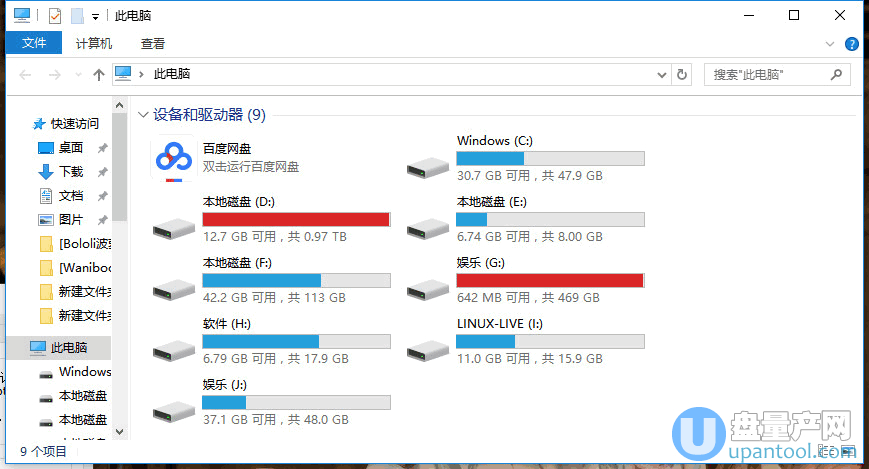The width and height of the screenshot is (869, 469).
Task: Go up one level with up arrow
Action: click(98, 74)
